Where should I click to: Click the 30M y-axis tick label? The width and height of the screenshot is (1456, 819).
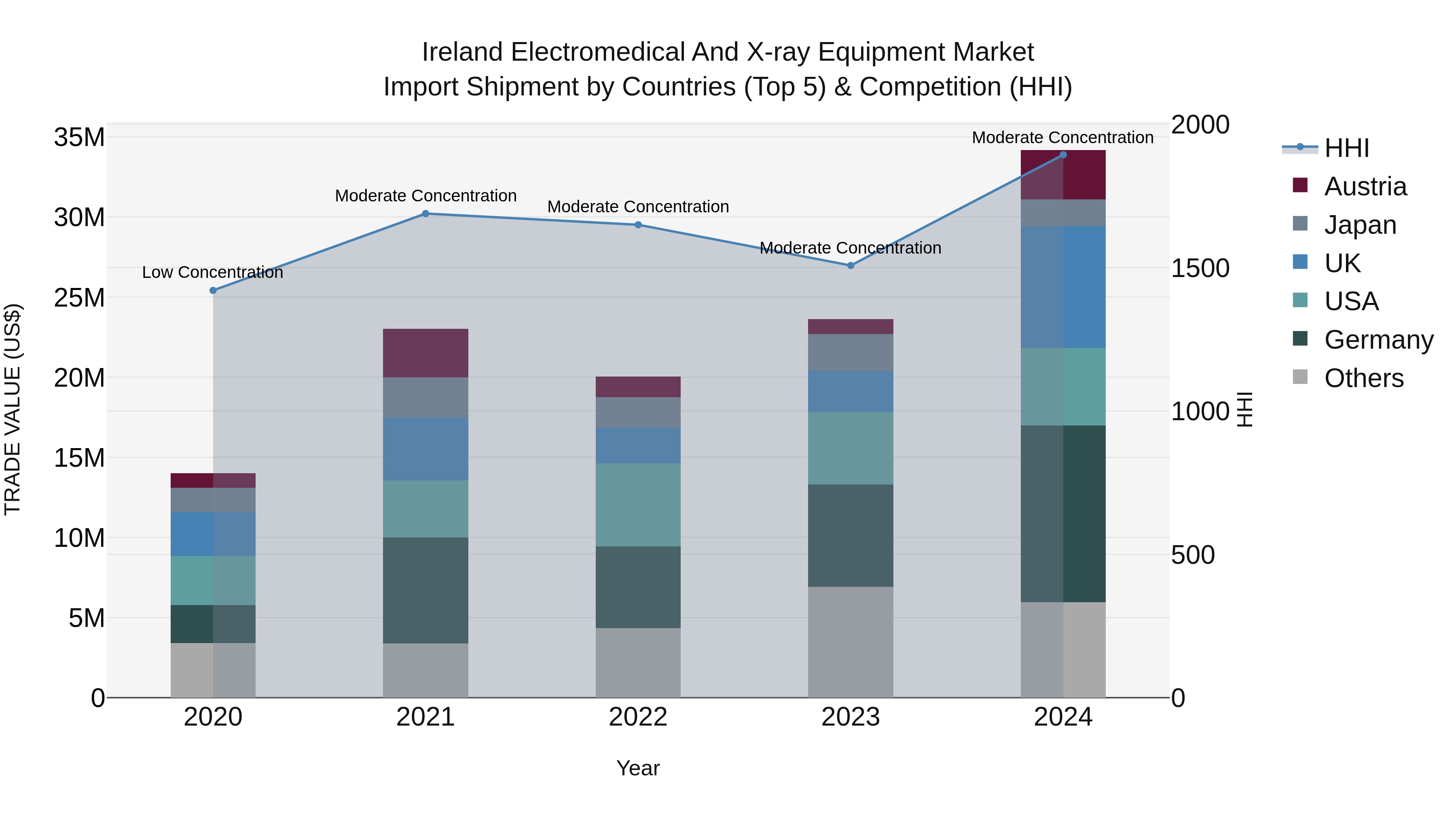pyautogui.click(x=79, y=218)
